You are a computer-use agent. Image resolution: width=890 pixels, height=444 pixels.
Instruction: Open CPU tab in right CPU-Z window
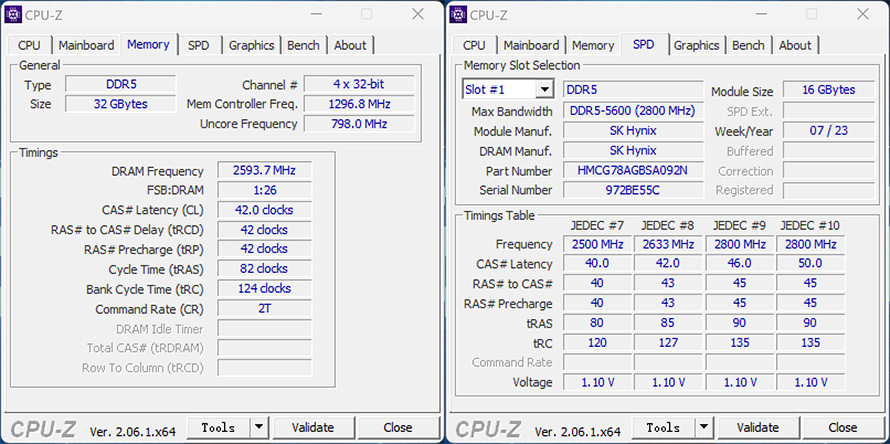click(x=475, y=45)
